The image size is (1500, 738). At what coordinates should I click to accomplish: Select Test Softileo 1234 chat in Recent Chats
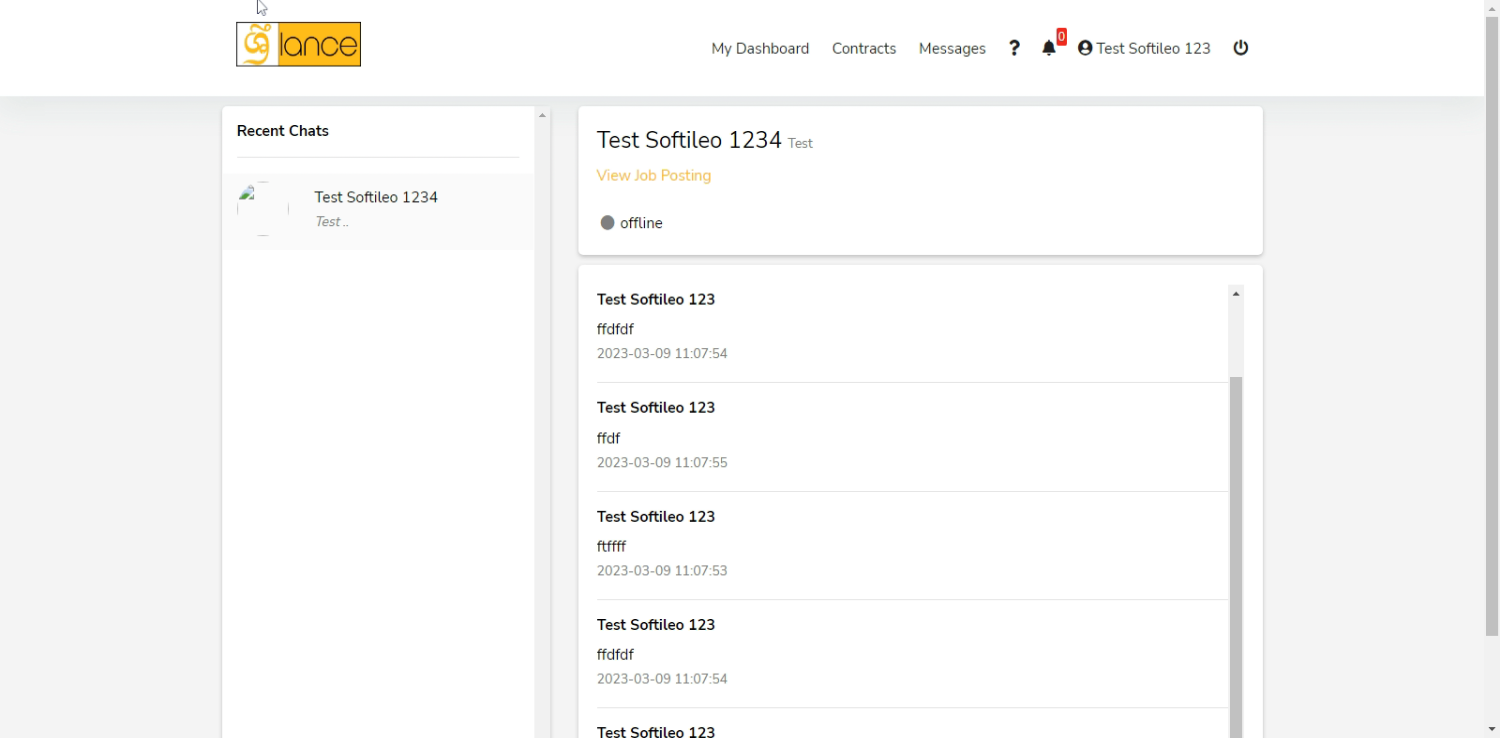pos(376,198)
